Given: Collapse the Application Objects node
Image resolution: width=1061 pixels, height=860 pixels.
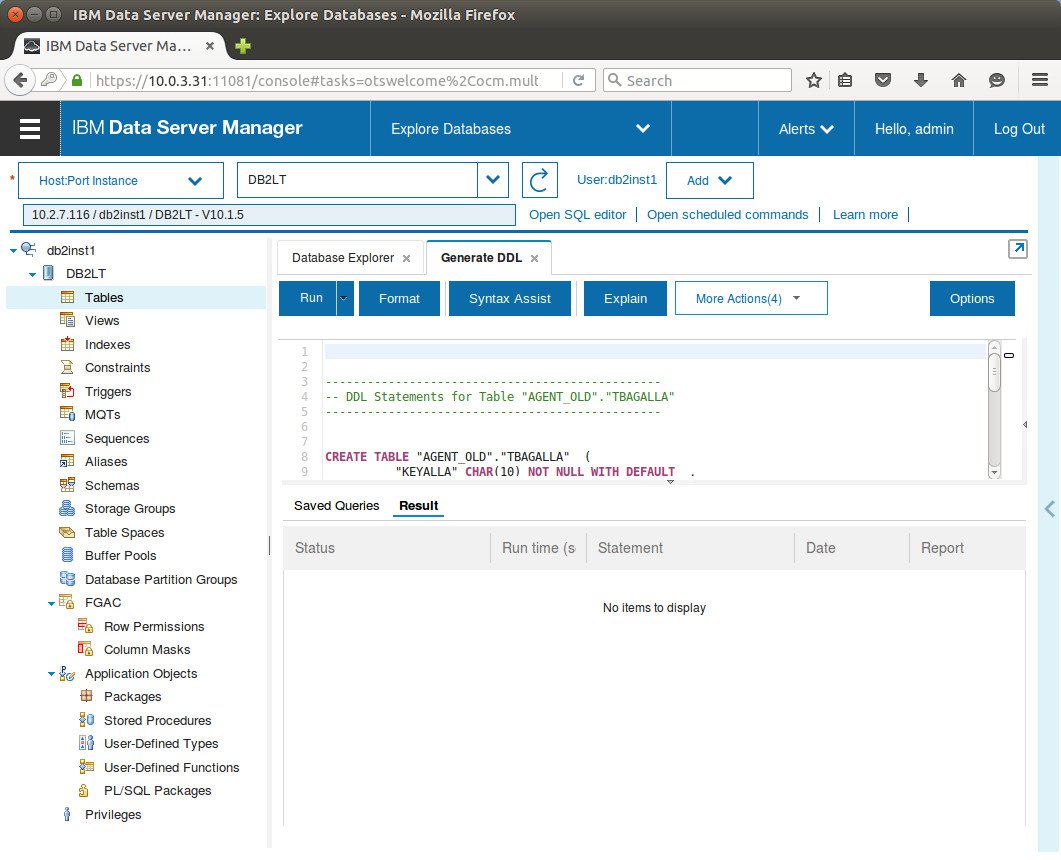Looking at the screenshot, I should (x=51, y=674).
